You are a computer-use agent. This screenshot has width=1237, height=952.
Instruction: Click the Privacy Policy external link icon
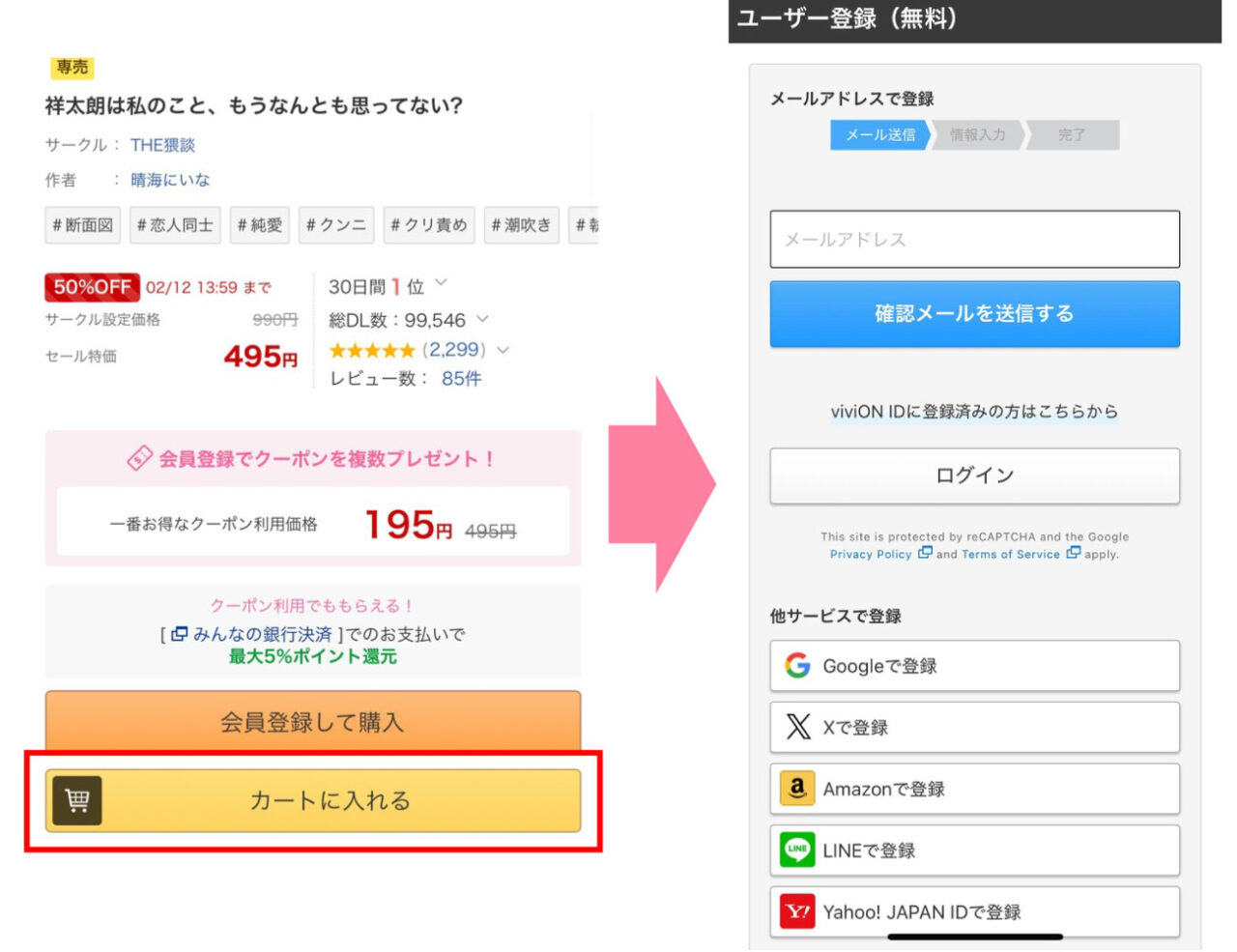coord(925,554)
